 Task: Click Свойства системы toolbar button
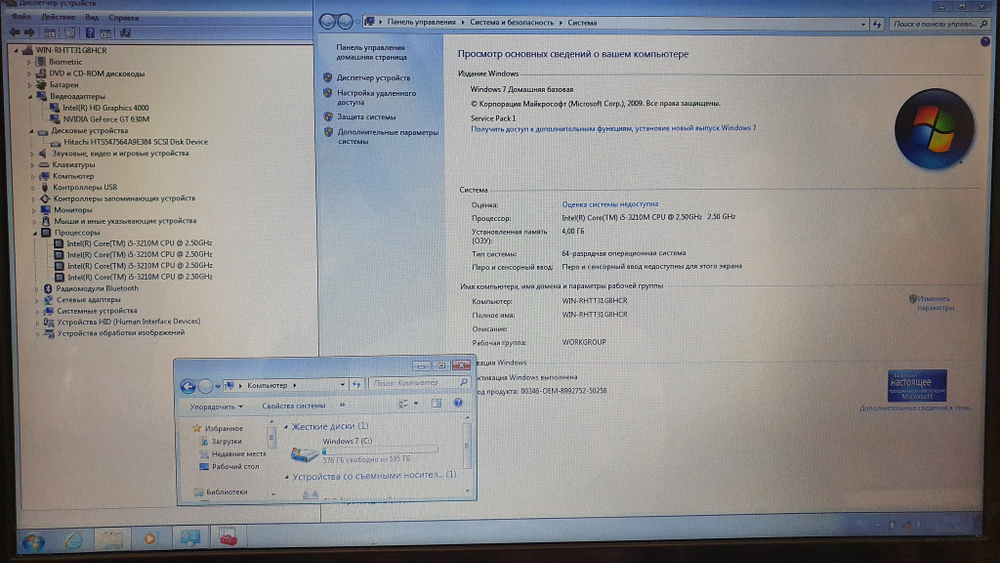293,406
